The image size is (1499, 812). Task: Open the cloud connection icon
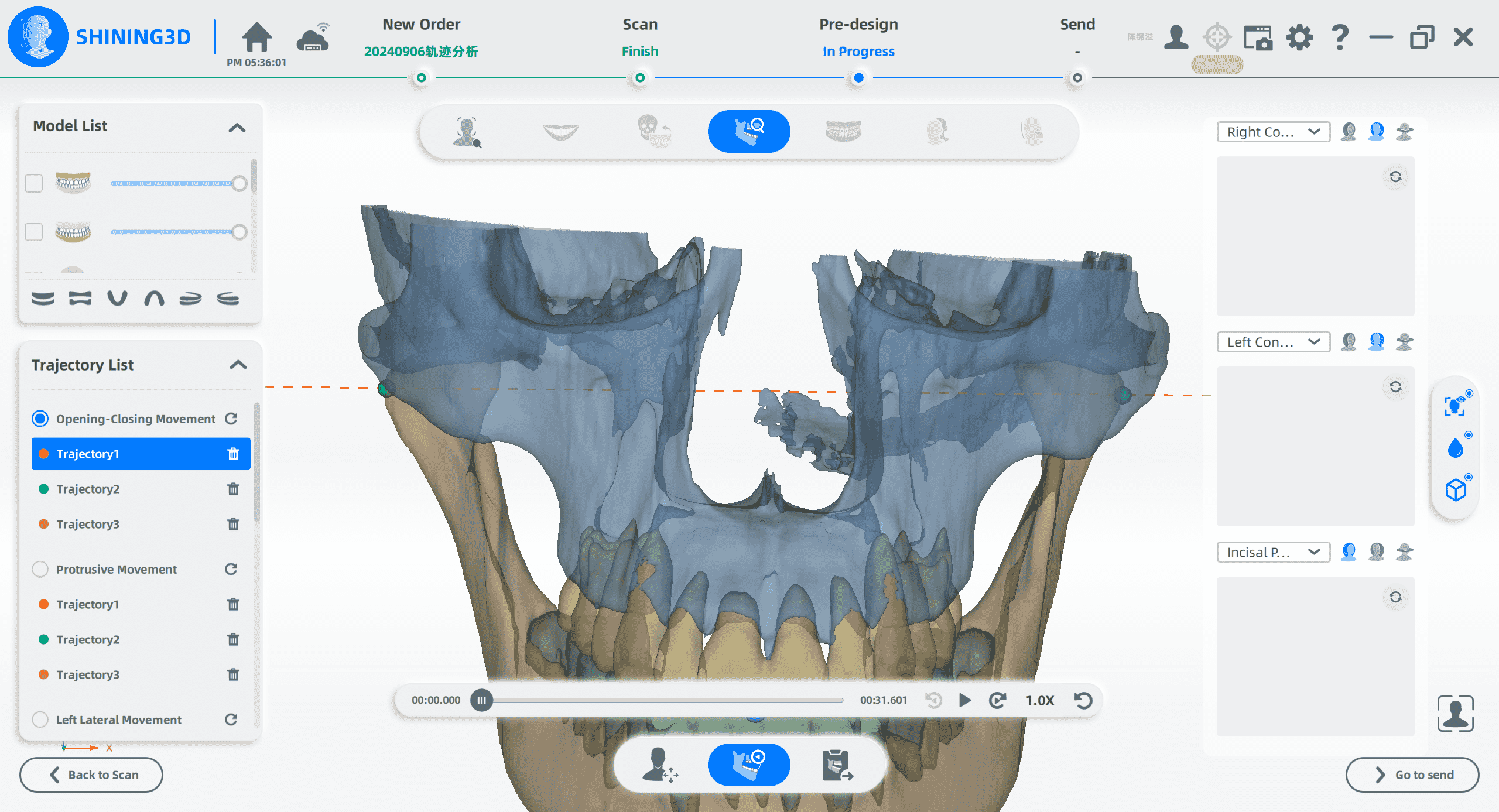click(x=313, y=37)
